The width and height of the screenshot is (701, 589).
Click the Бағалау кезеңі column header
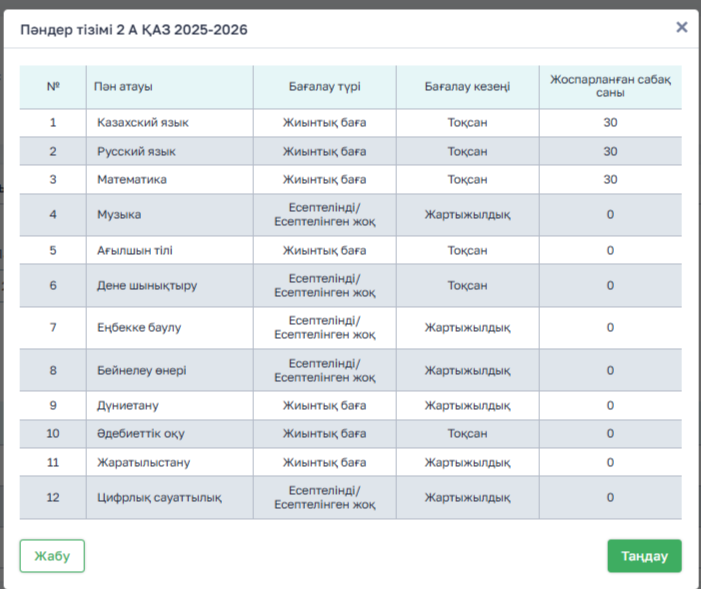467,87
